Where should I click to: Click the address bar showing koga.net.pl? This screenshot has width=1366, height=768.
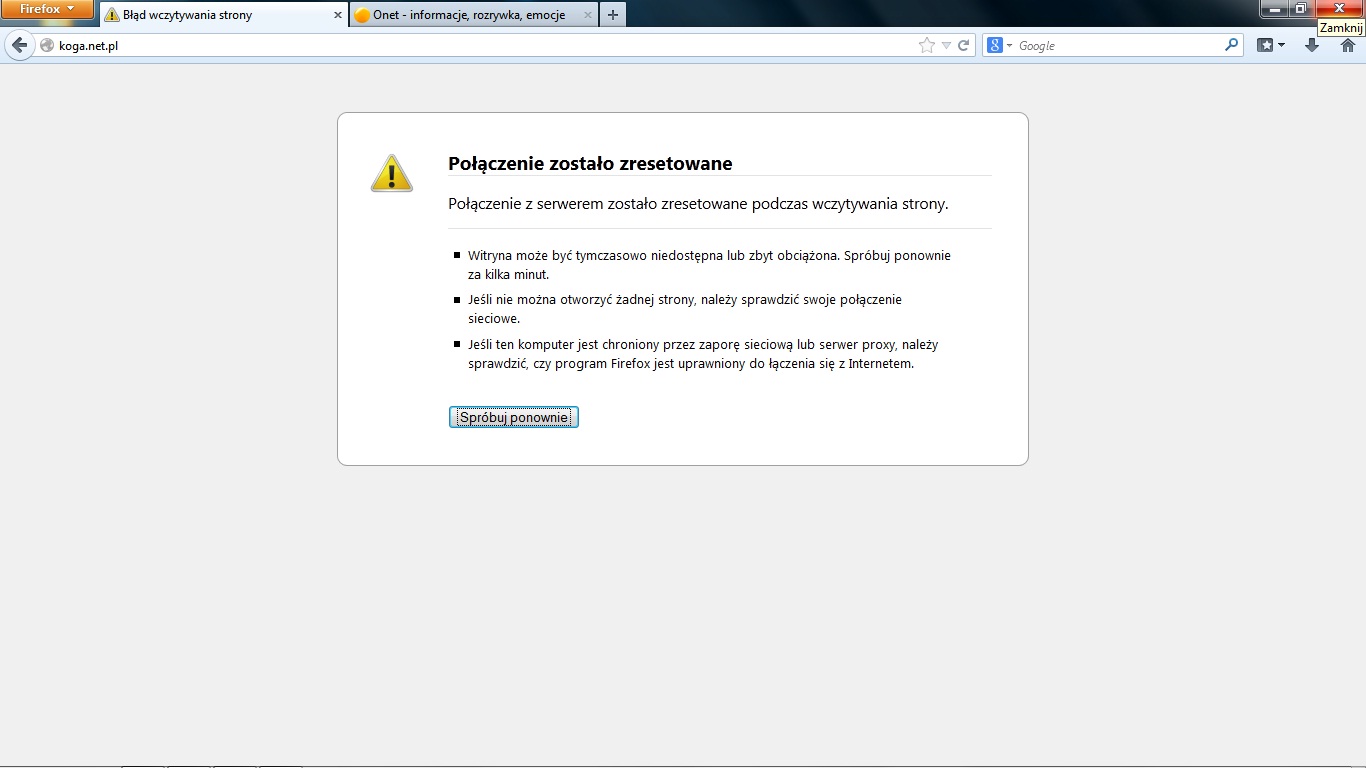(x=480, y=45)
